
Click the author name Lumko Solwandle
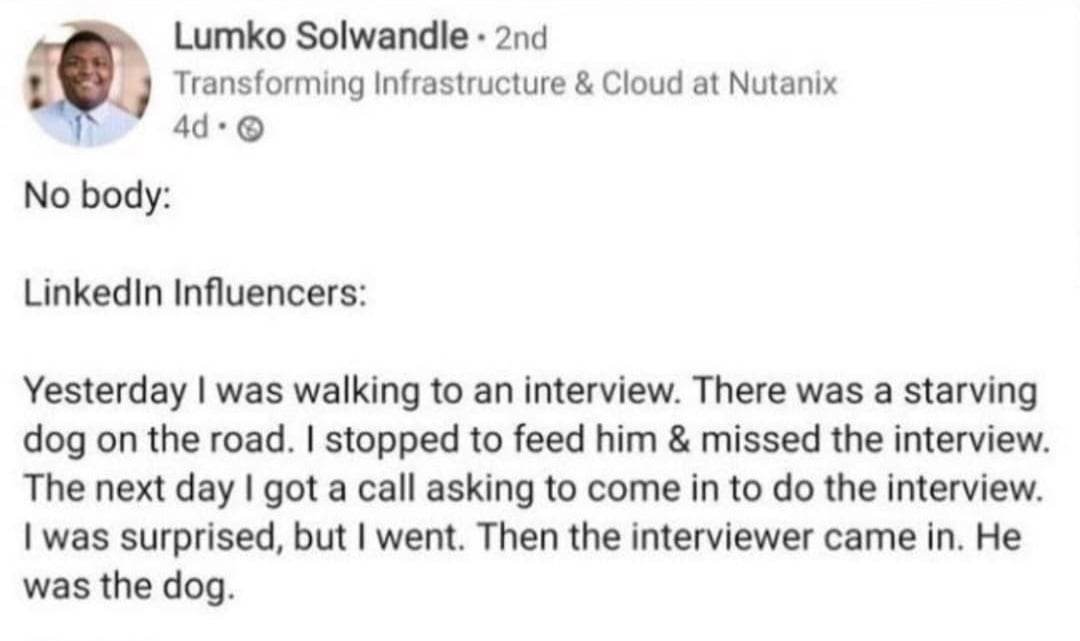pyautogui.click(x=321, y=39)
